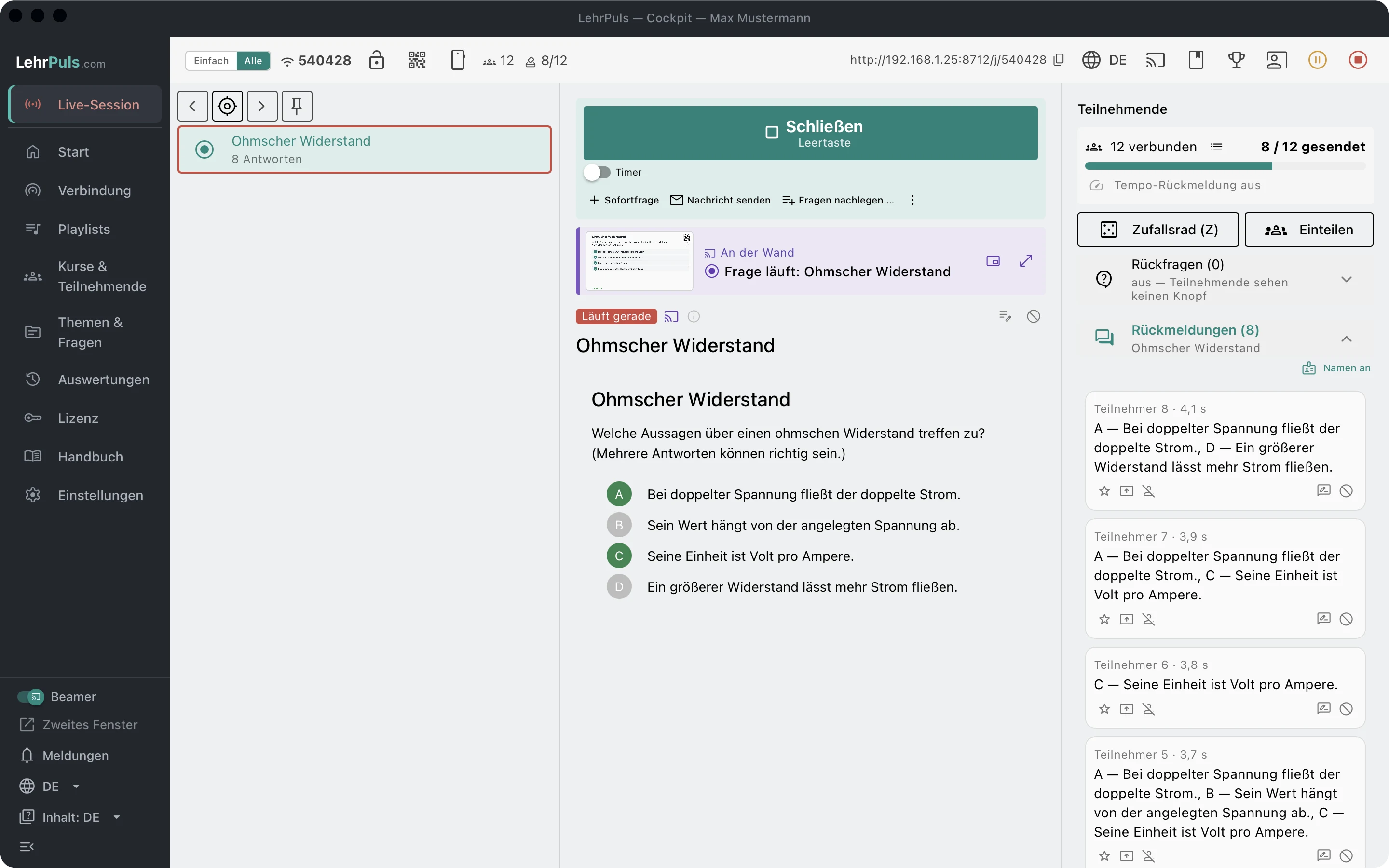Stop the session with red stop icon

(1358, 60)
